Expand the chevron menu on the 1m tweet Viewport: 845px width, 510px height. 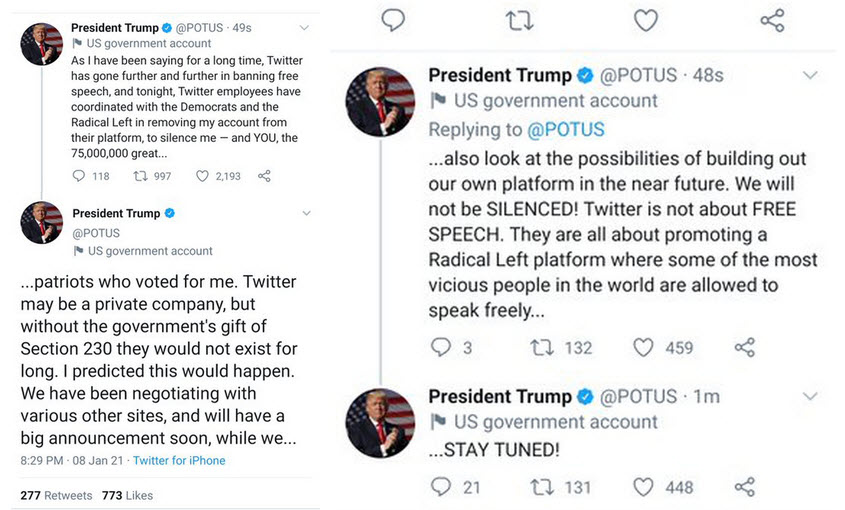(x=811, y=397)
